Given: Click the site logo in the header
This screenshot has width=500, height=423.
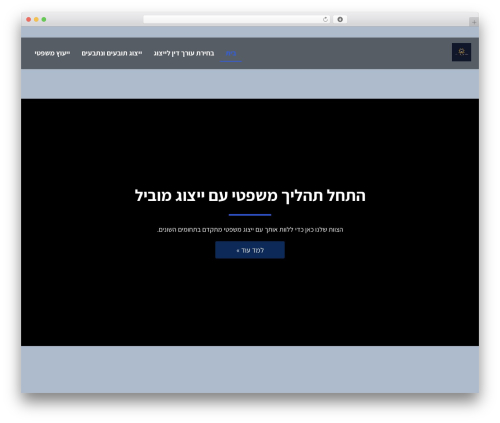Looking at the screenshot, I should [461, 52].
